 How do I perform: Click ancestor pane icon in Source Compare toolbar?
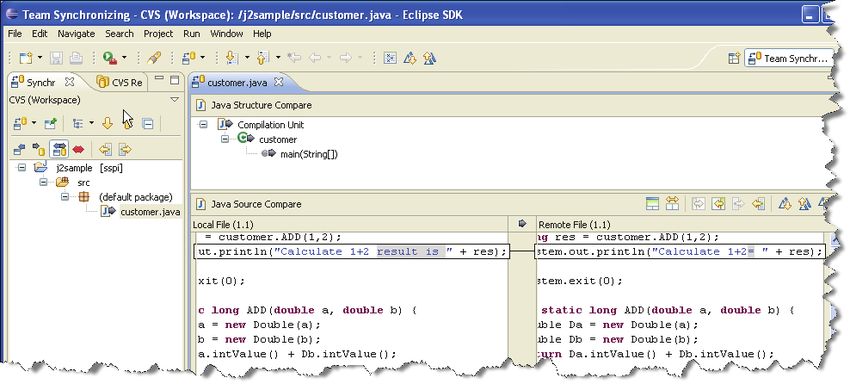(x=653, y=204)
